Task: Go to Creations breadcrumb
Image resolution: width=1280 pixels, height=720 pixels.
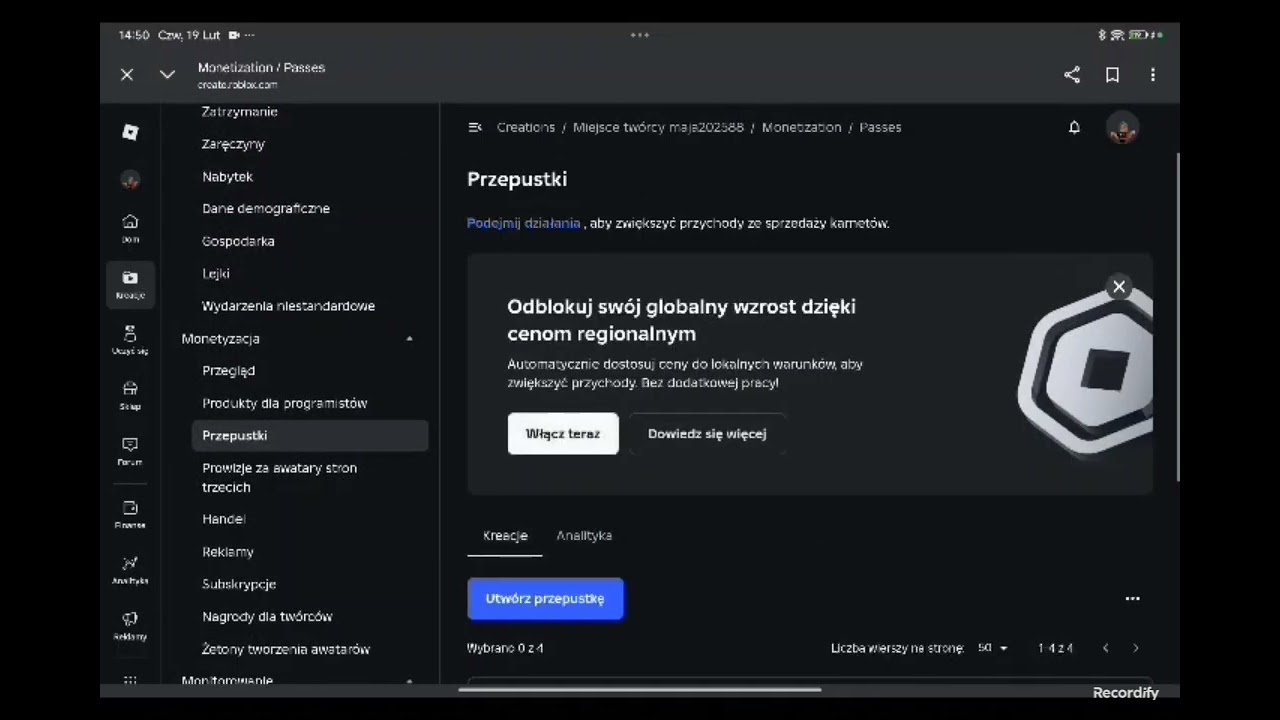Action: 526,127
